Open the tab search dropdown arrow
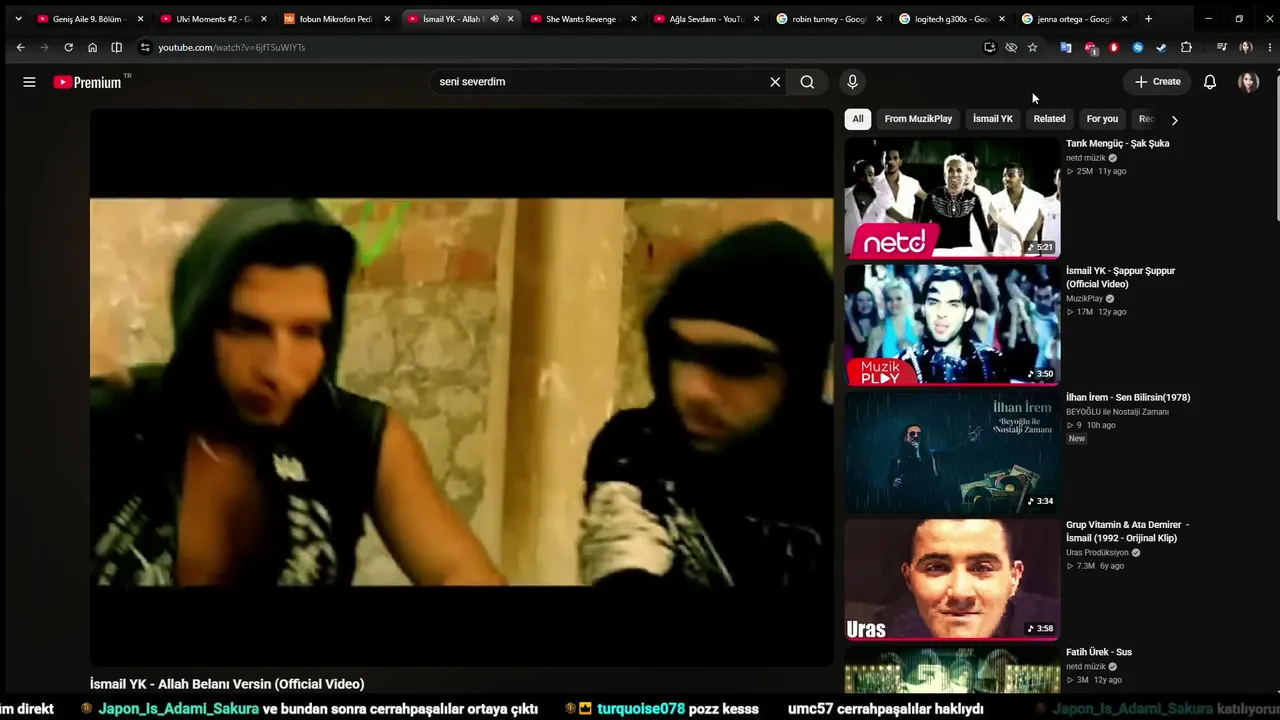Image resolution: width=1280 pixels, height=720 pixels. (18, 19)
